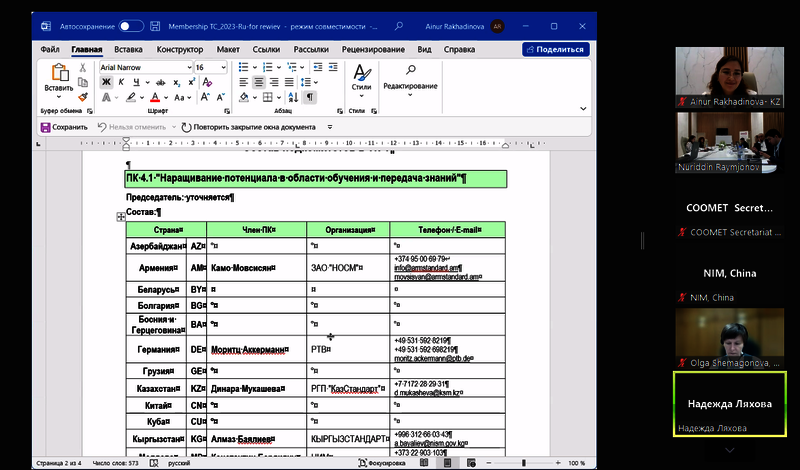800x470 pixels.
Task: Click the table move handle
Action: click(x=121, y=217)
